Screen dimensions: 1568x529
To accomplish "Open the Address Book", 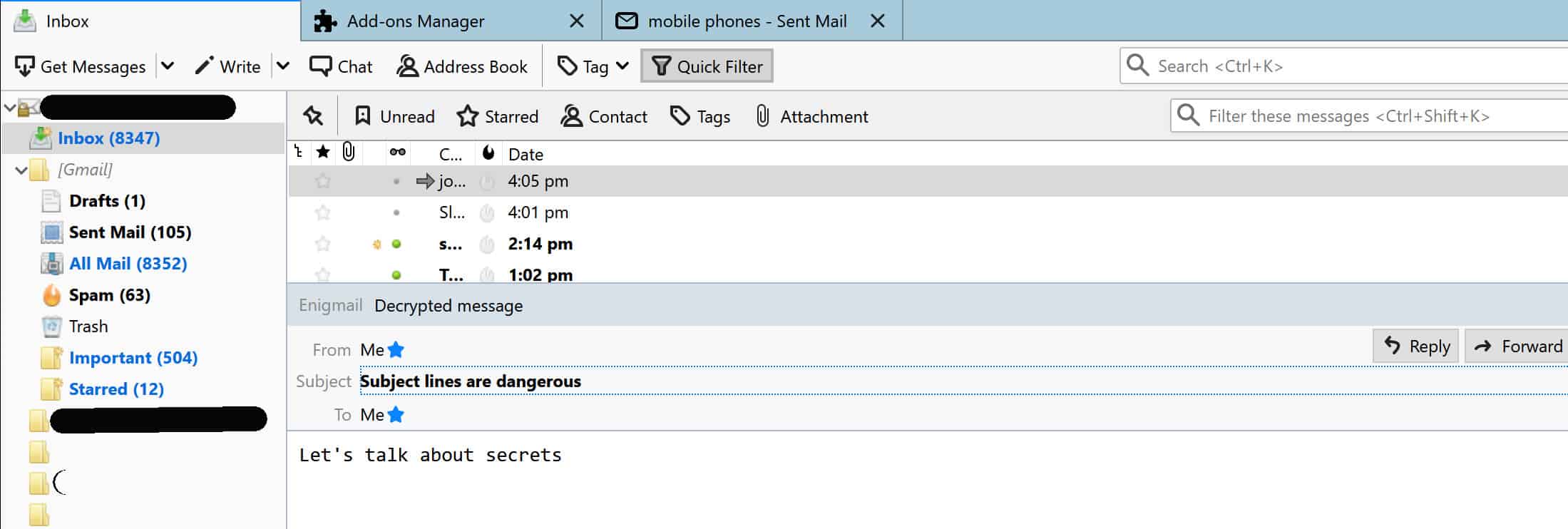I will click(462, 66).
